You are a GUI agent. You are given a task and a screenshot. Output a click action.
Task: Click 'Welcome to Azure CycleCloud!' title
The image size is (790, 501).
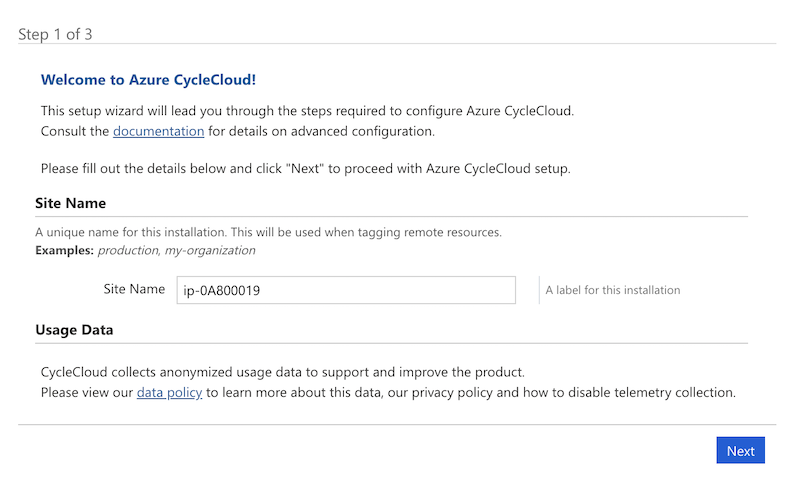click(148, 80)
